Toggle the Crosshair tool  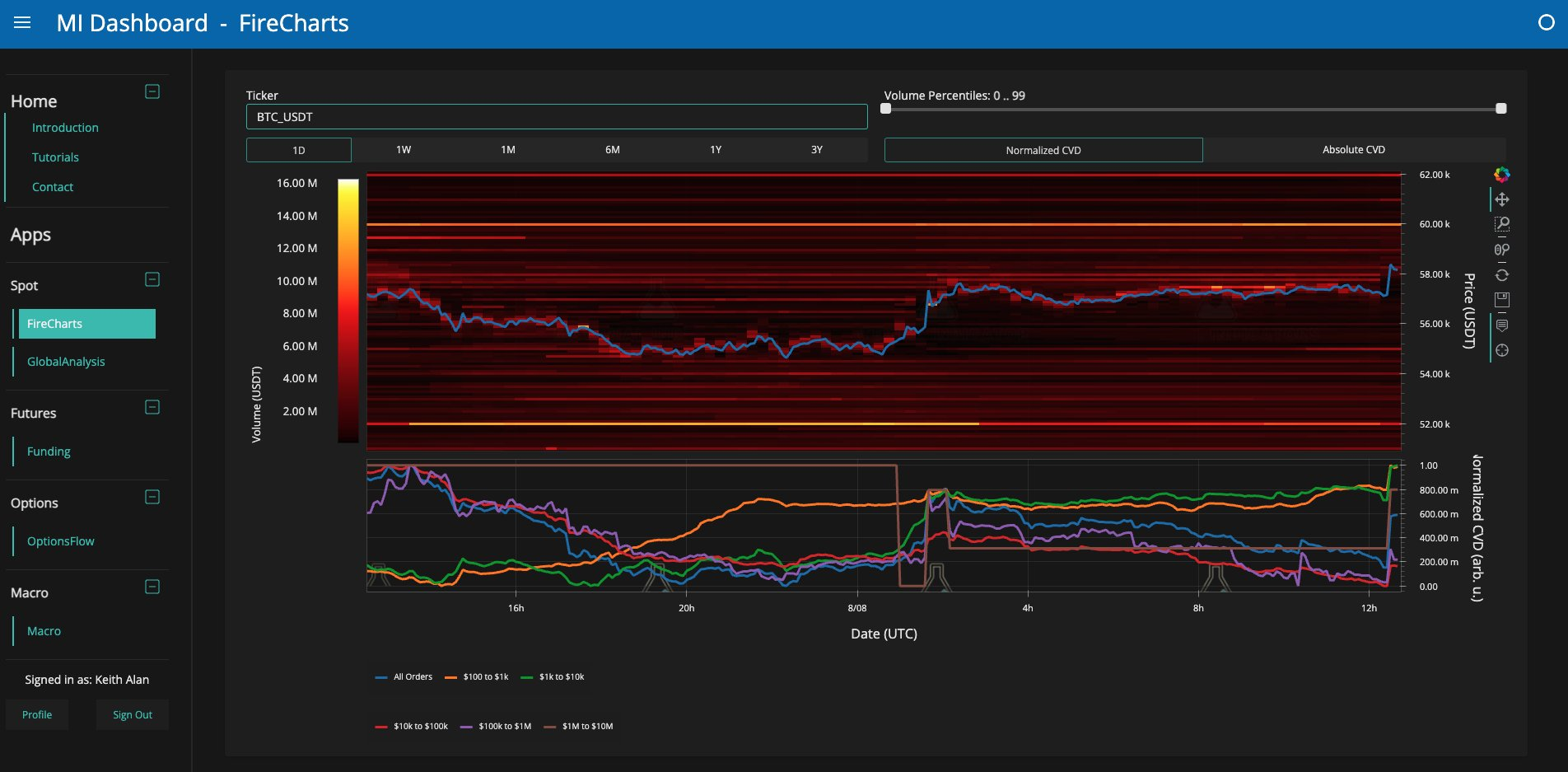coord(1502,350)
